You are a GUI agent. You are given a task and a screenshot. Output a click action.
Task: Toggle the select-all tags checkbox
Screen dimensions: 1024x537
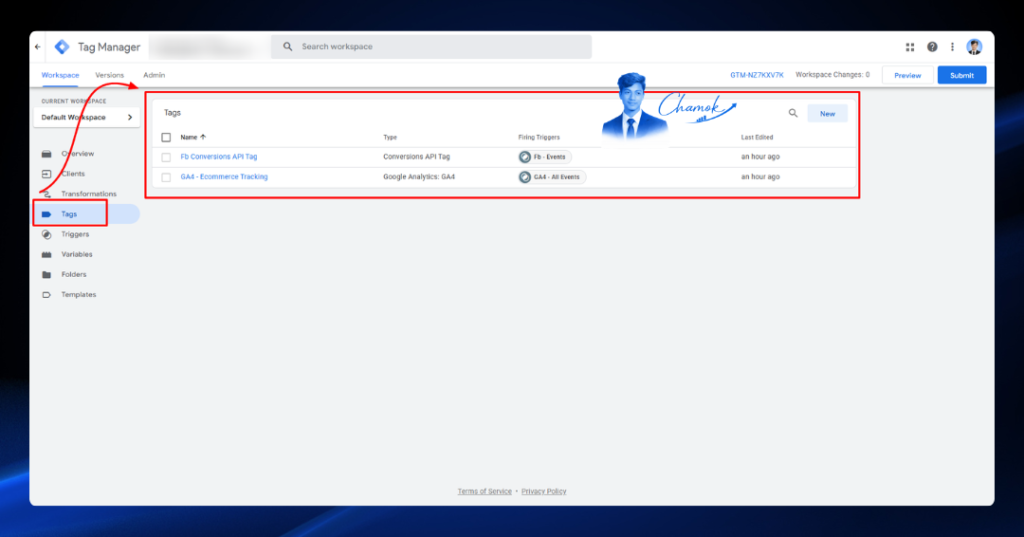(x=166, y=138)
